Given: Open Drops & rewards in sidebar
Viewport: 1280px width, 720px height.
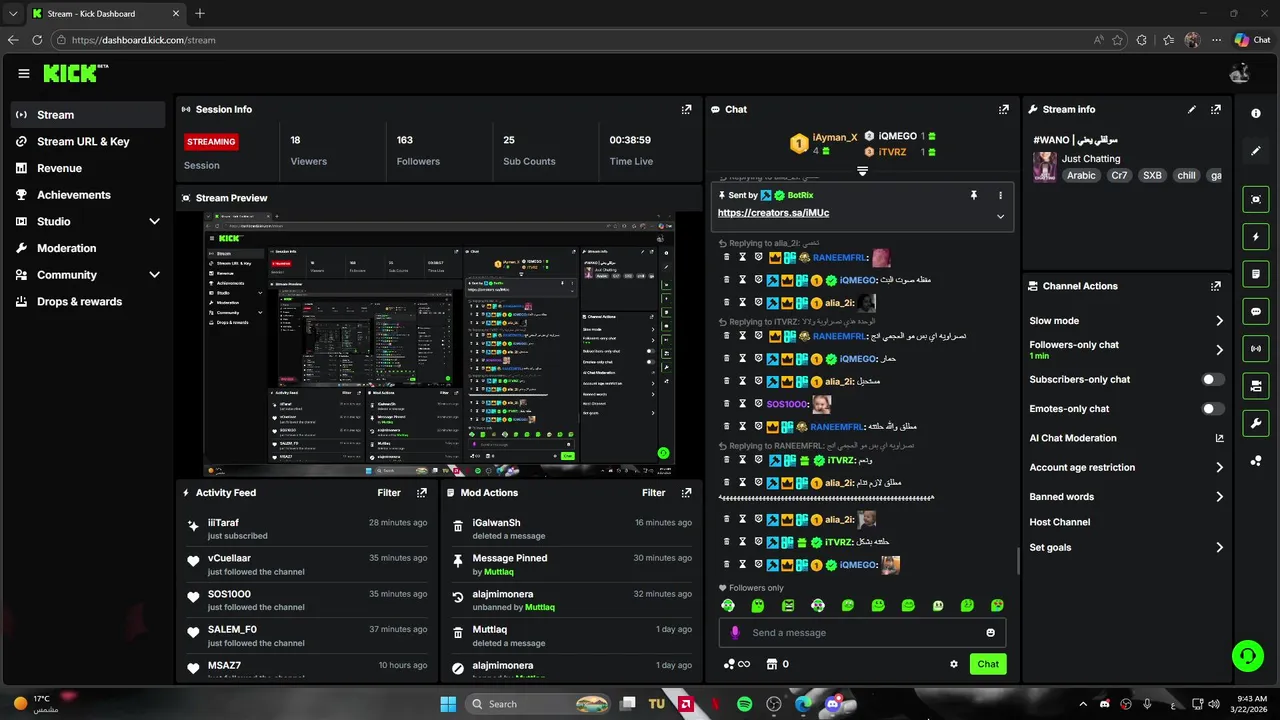Looking at the screenshot, I should (x=88, y=301).
